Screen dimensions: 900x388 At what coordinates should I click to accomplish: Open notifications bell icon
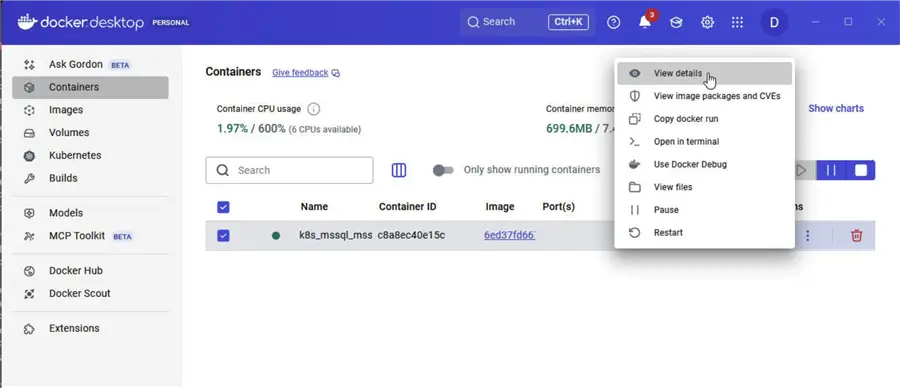[x=645, y=22]
